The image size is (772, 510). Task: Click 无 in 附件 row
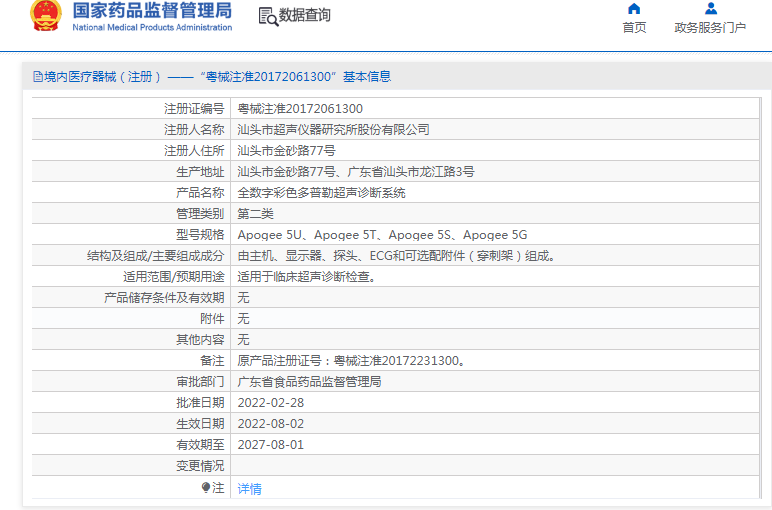(243, 319)
